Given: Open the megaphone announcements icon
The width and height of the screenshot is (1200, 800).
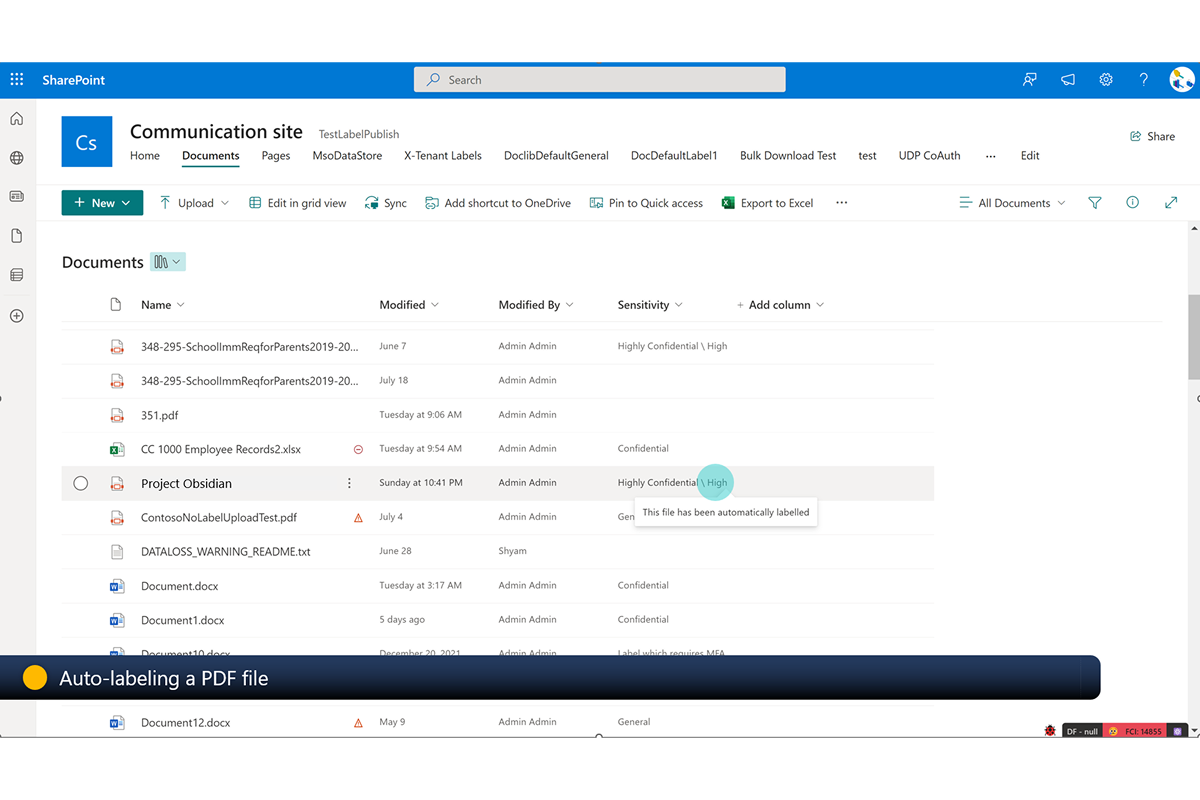Looking at the screenshot, I should [1068, 80].
